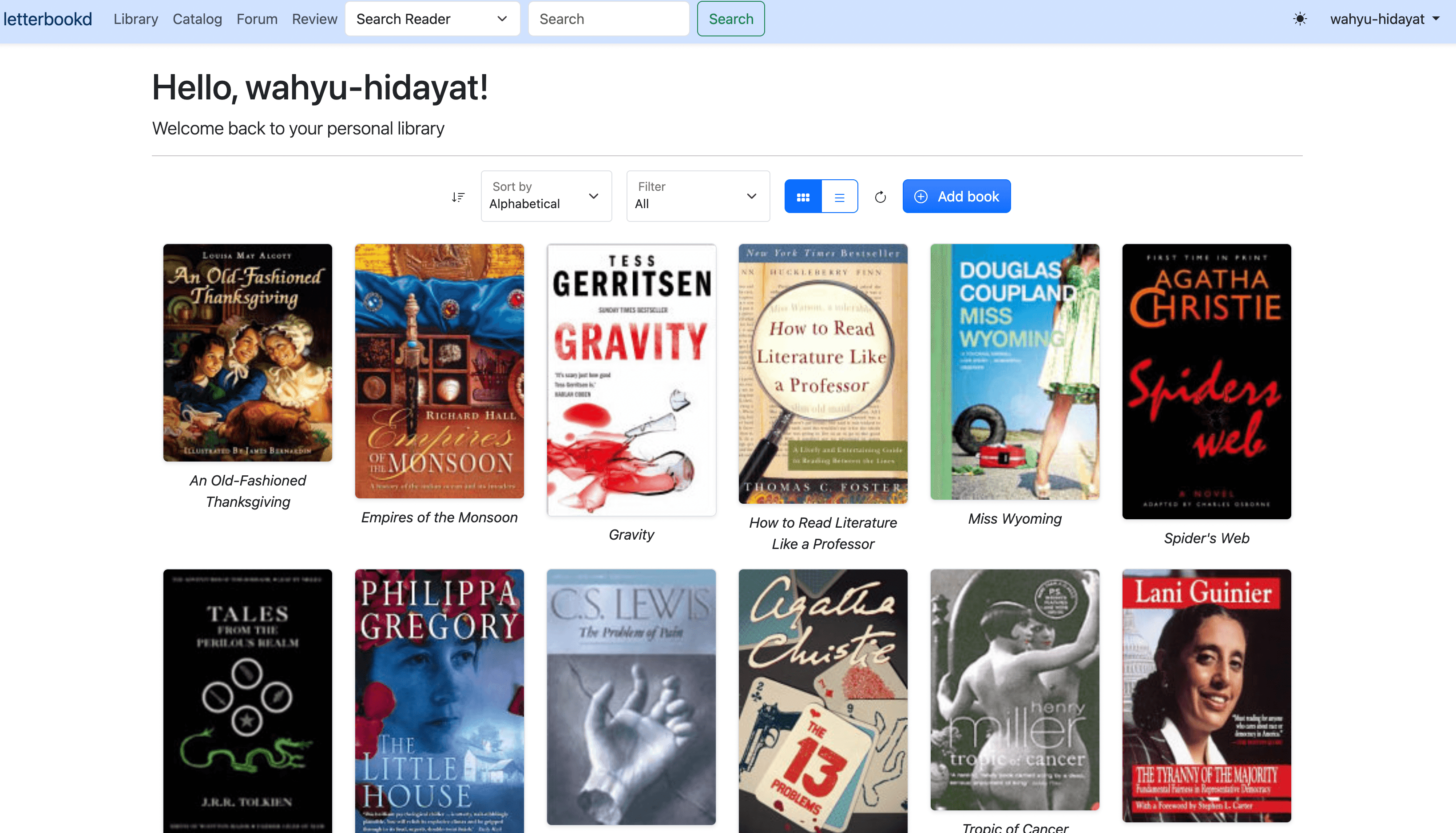Open the Spider's Web book cover

tap(1206, 382)
